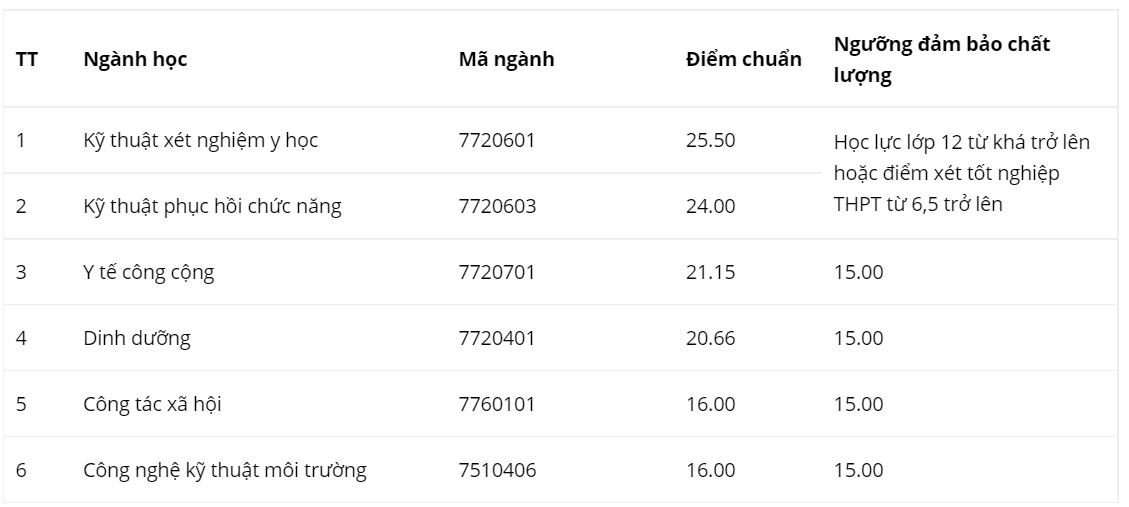Image resolution: width=1129 pixels, height=507 pixels.
Task: Click major code 7720601
Action: (497, 140)
